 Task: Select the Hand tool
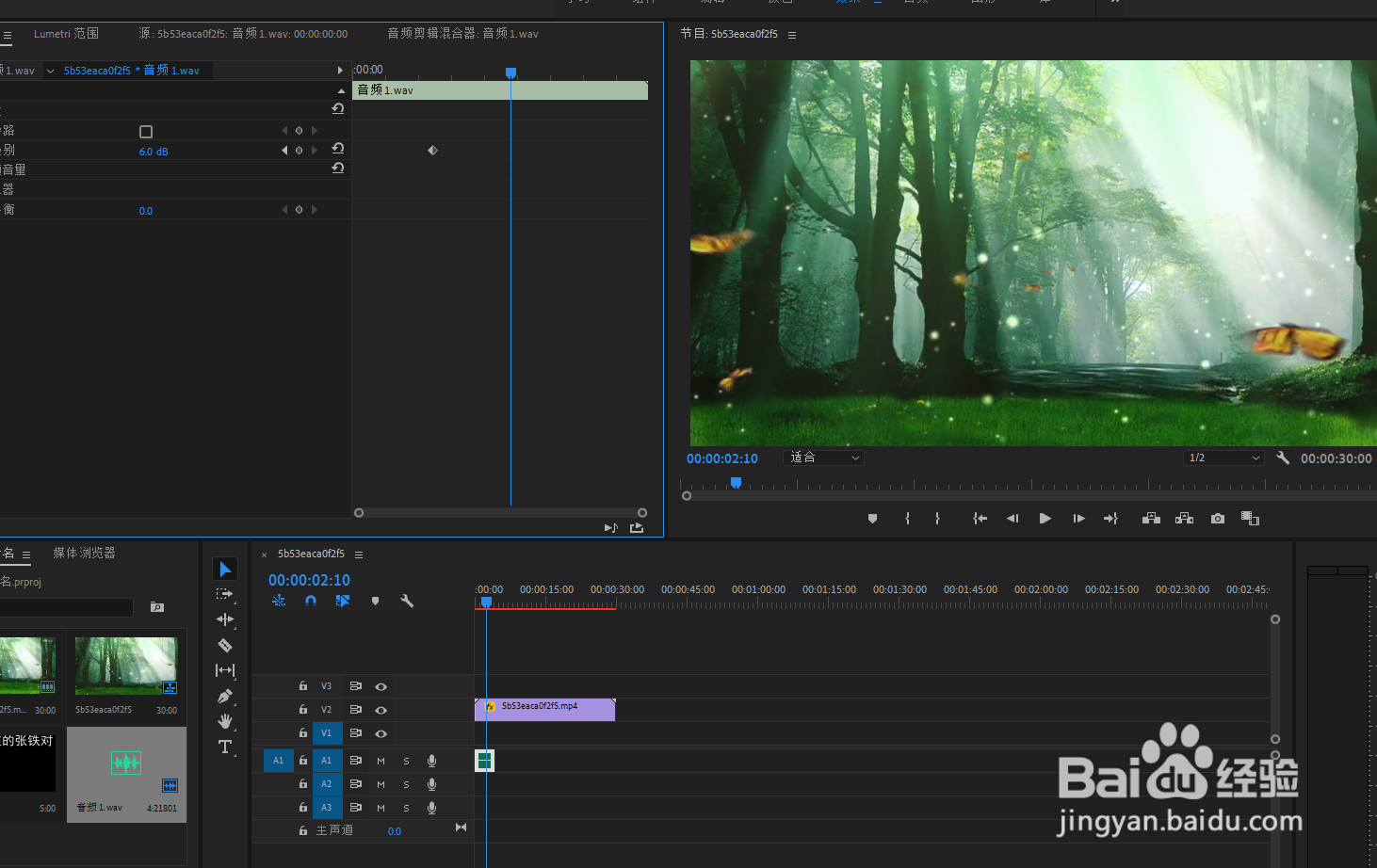[225, 721]
